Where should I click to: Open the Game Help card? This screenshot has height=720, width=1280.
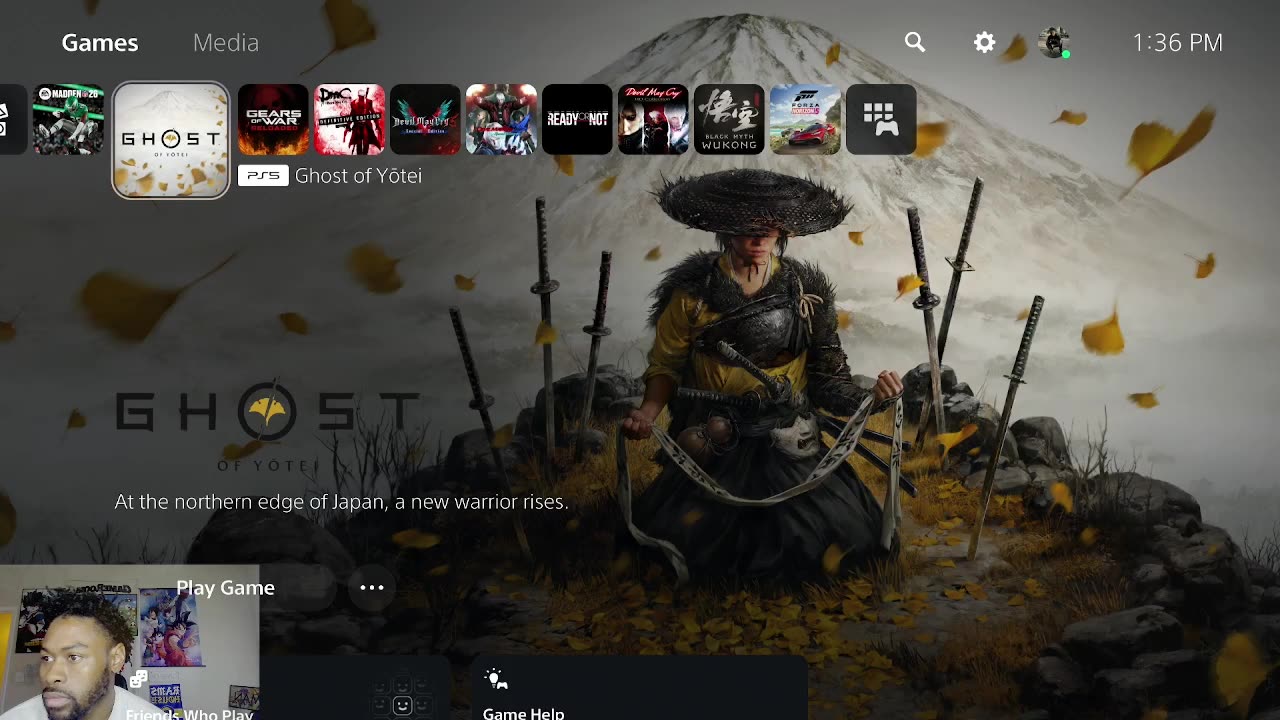tap(640, 688)
